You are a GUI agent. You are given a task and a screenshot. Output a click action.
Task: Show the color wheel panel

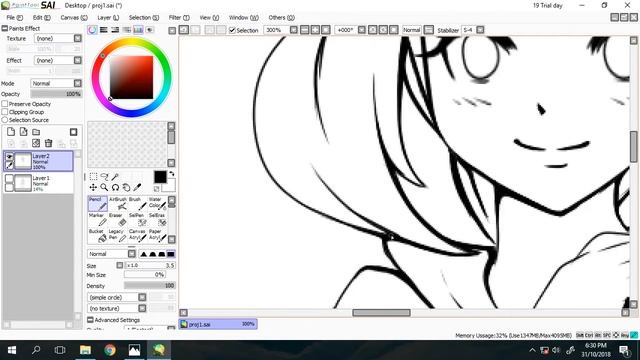click(93, 30)
